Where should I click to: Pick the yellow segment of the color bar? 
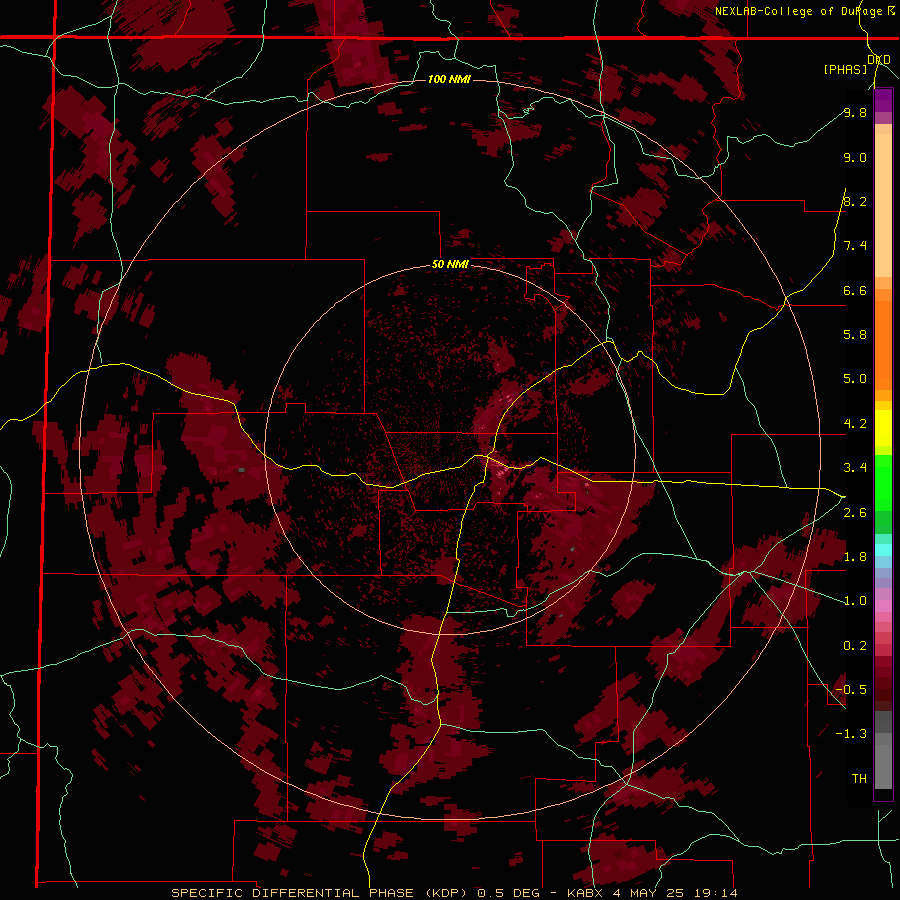[x=883, y=428]
